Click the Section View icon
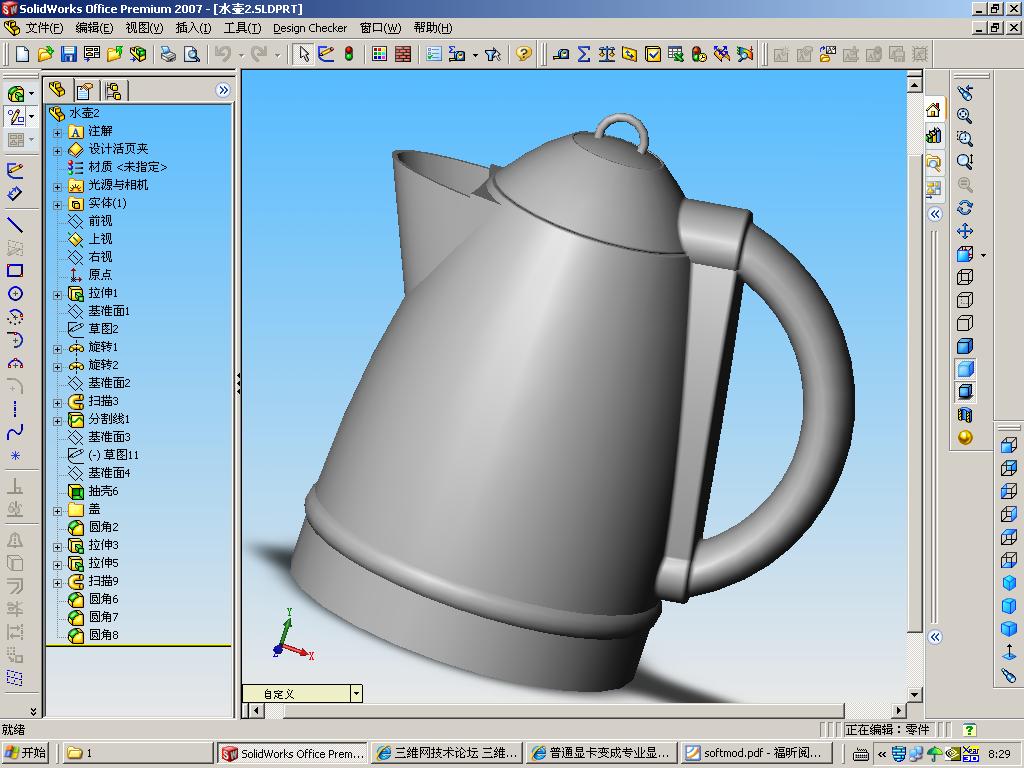This screenshot has height=768, width=1024. 965,415
